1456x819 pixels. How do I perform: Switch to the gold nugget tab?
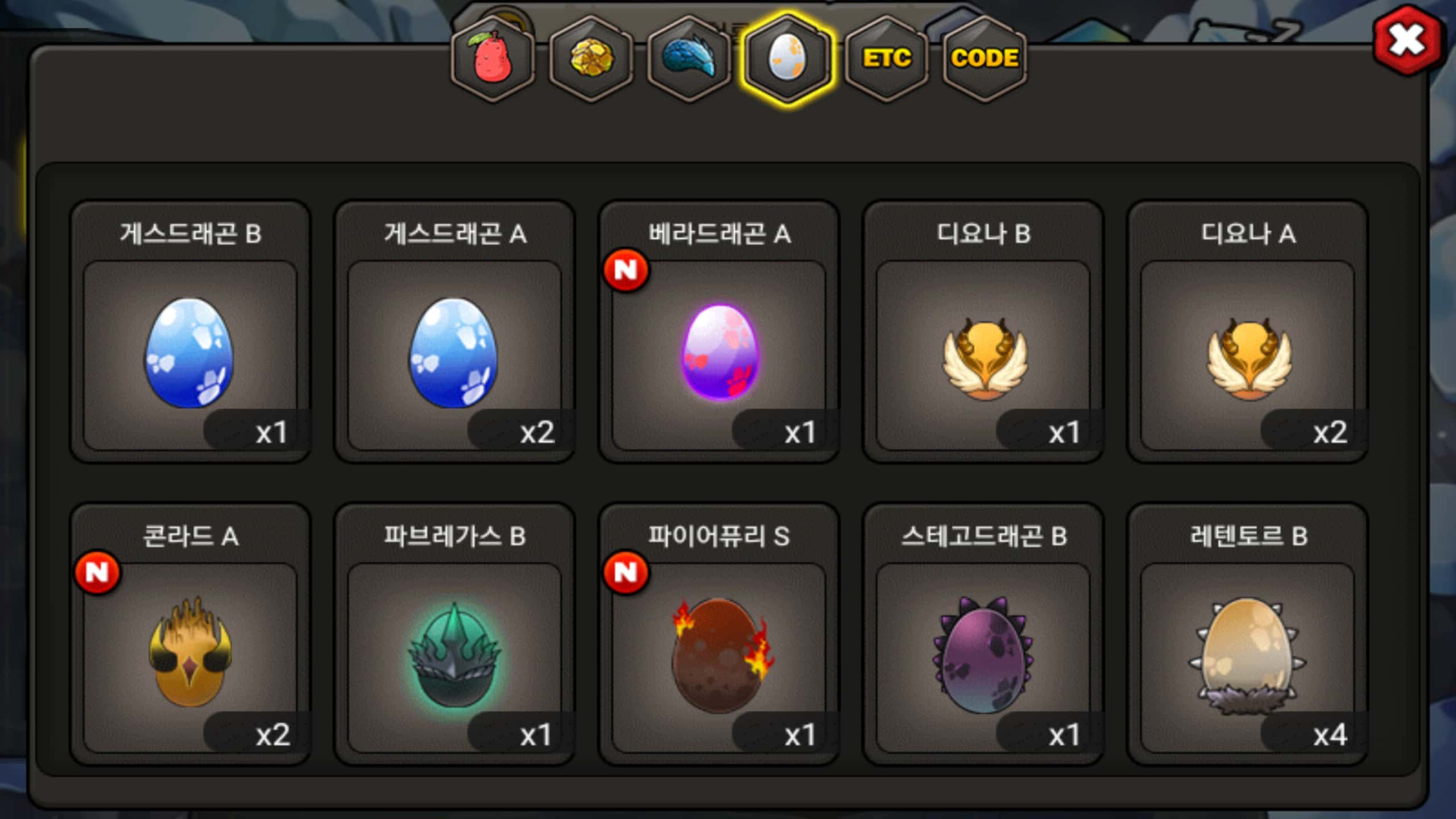pyautogui.click(x=591, y=59)
